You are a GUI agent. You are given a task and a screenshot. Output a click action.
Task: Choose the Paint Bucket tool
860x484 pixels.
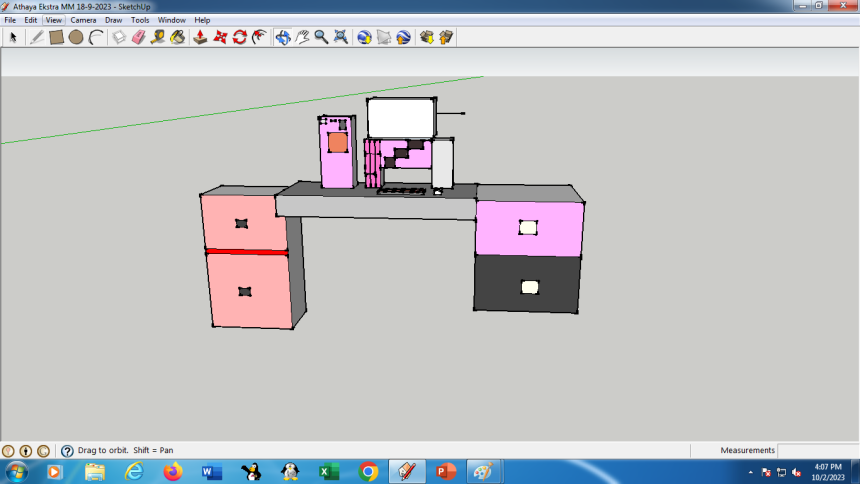coord(177,37)
